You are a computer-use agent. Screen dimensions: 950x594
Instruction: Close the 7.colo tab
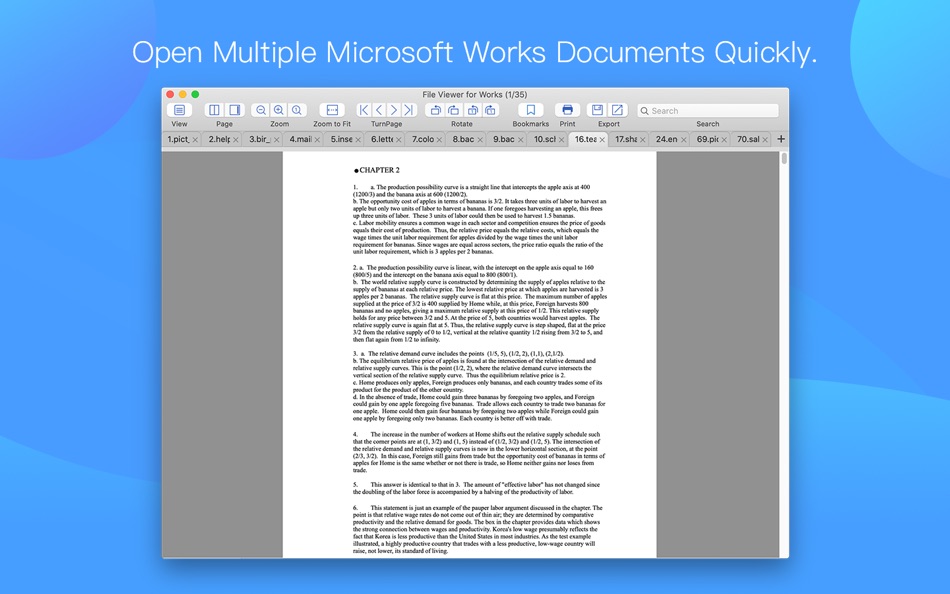click(439, 139)
